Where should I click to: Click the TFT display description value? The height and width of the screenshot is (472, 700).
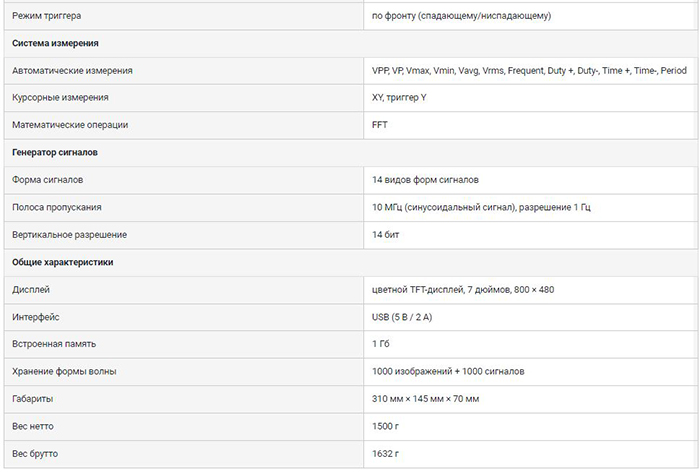pos(462,289)
